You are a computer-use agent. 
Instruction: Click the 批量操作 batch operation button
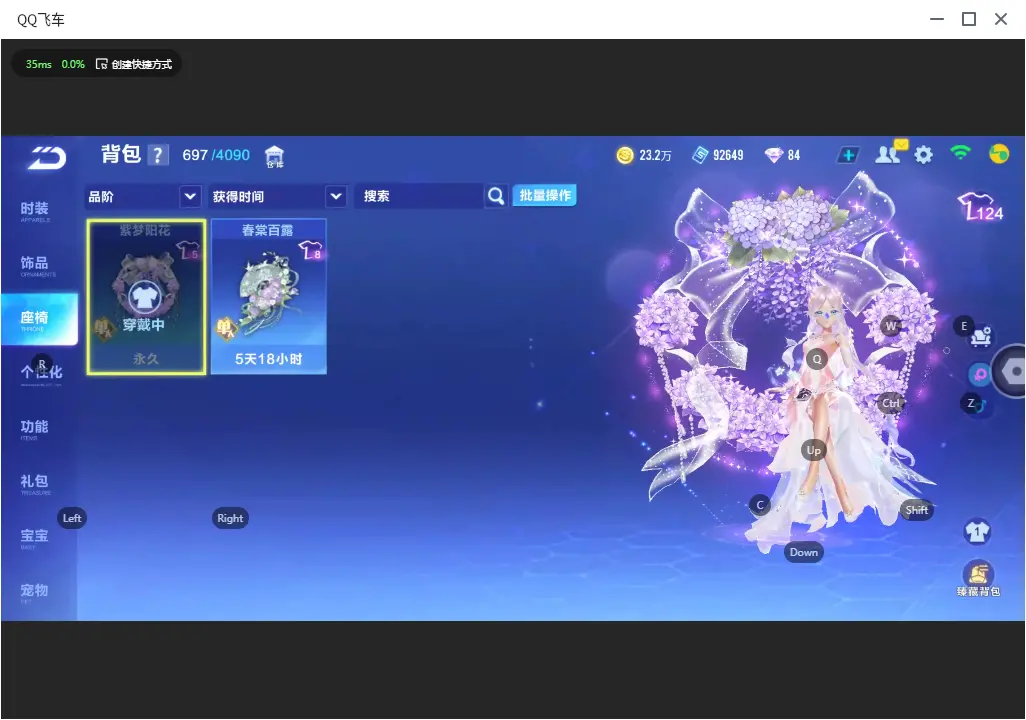click(544, 195)
